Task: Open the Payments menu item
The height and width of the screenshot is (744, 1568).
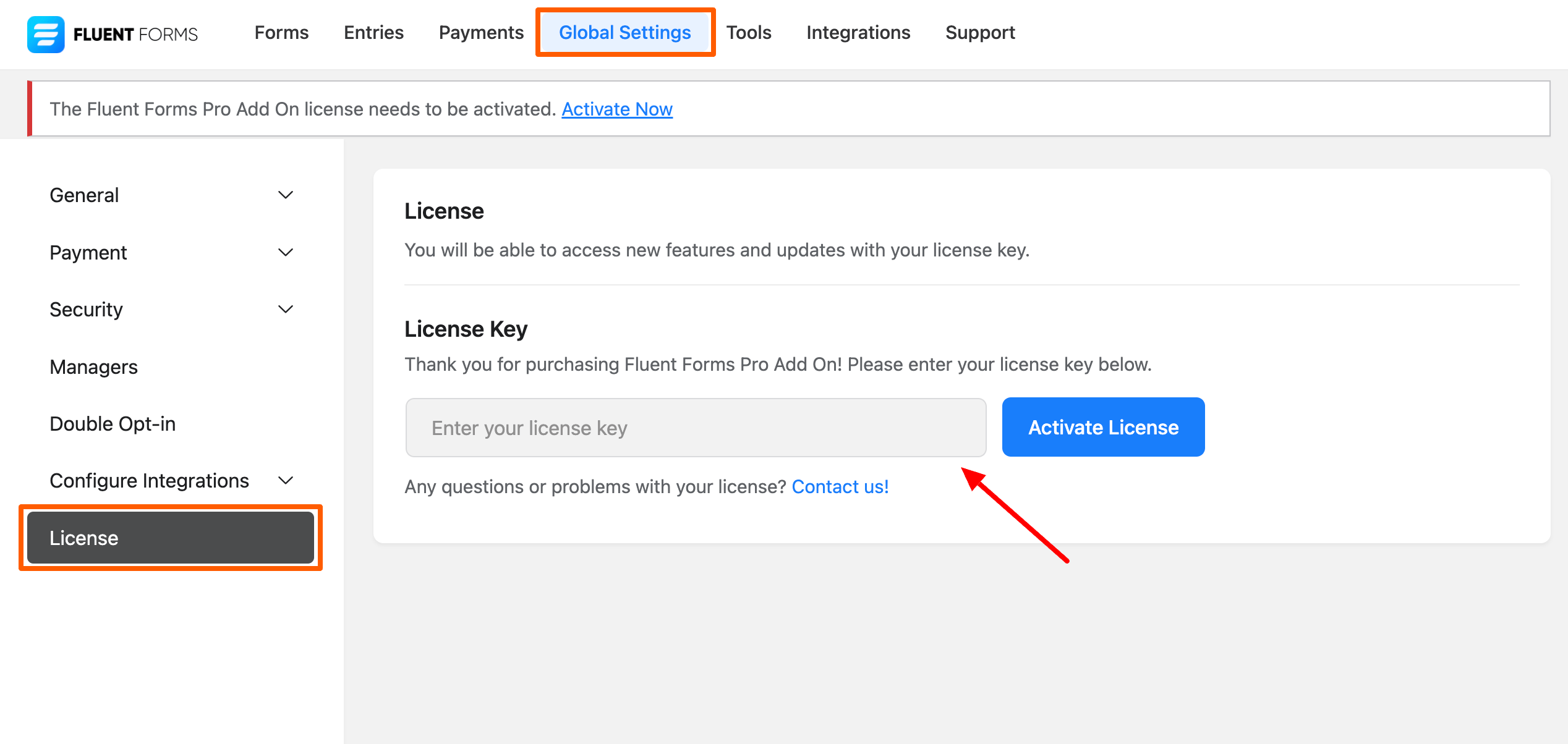Action: coord(481,33)
